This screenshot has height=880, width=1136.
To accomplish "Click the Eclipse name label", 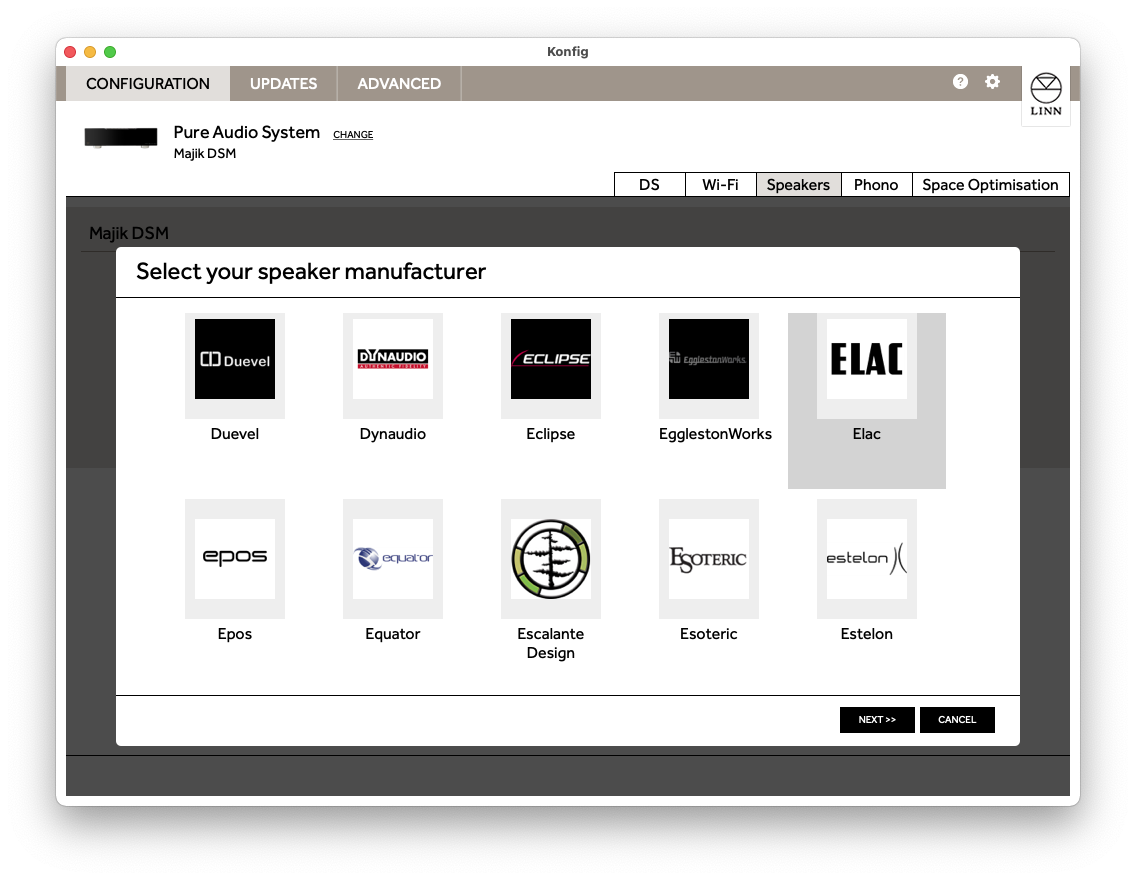I will [x=551, y=434].
